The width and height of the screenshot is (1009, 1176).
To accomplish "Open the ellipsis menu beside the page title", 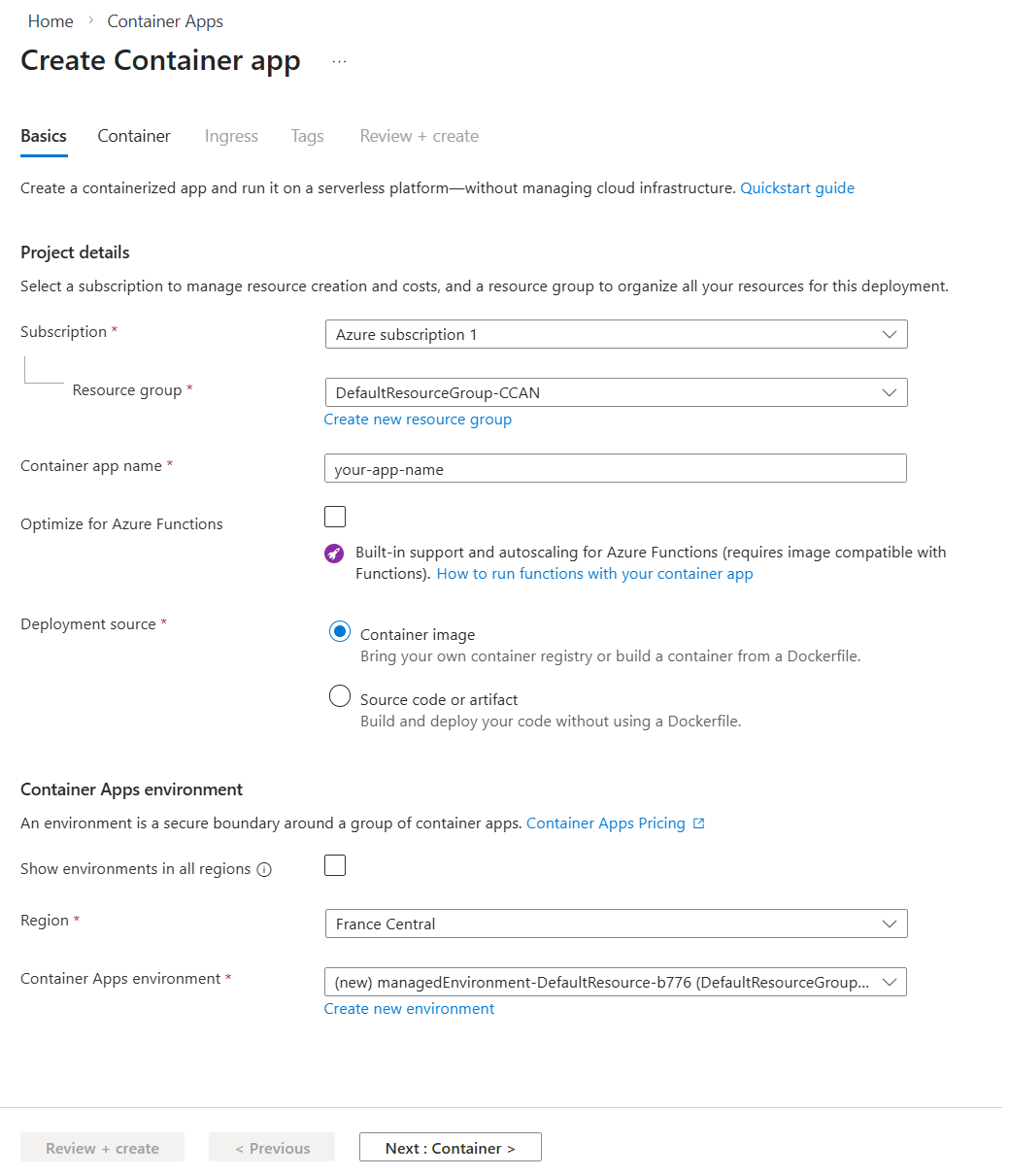I will coord(339,60).
